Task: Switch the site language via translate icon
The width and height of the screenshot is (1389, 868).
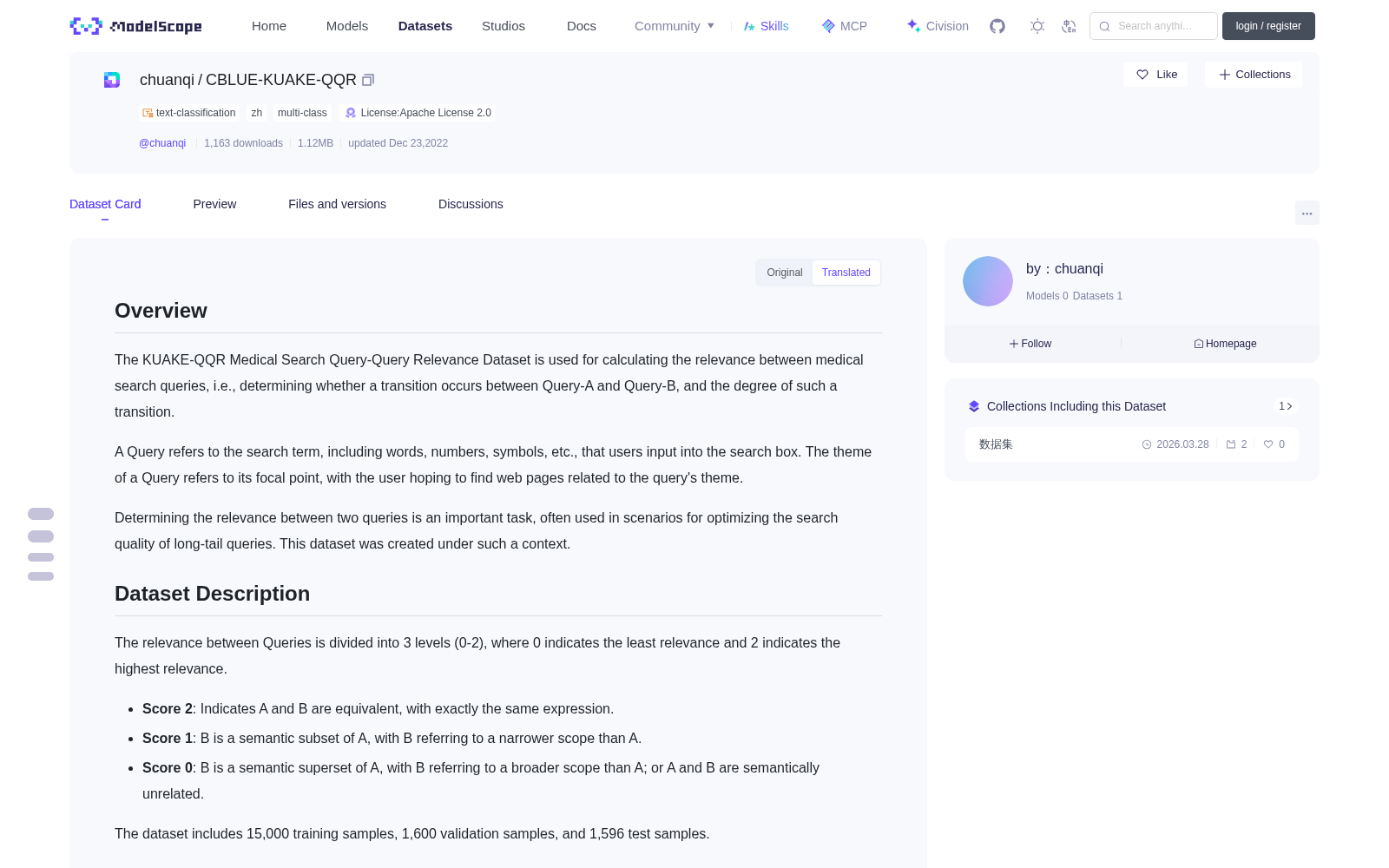Action: click(x=1069, y=26)
